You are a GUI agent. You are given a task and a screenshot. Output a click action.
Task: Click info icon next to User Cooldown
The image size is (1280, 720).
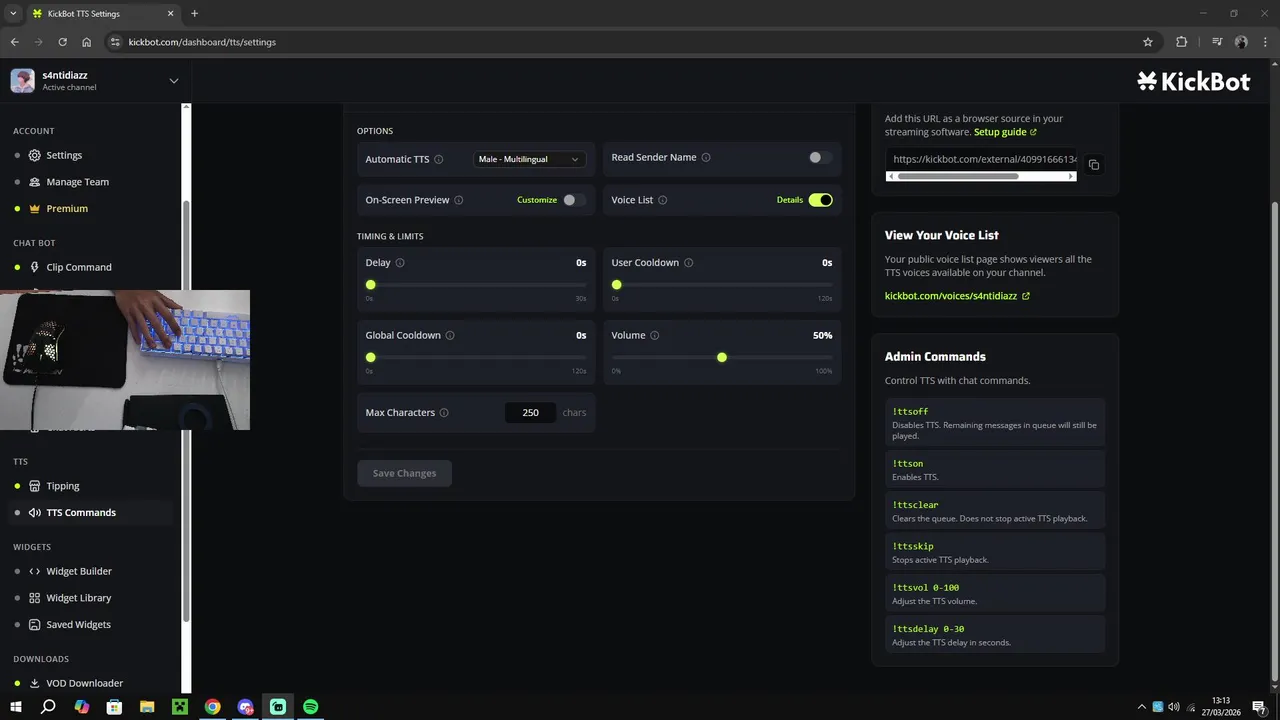click(689, 263)
